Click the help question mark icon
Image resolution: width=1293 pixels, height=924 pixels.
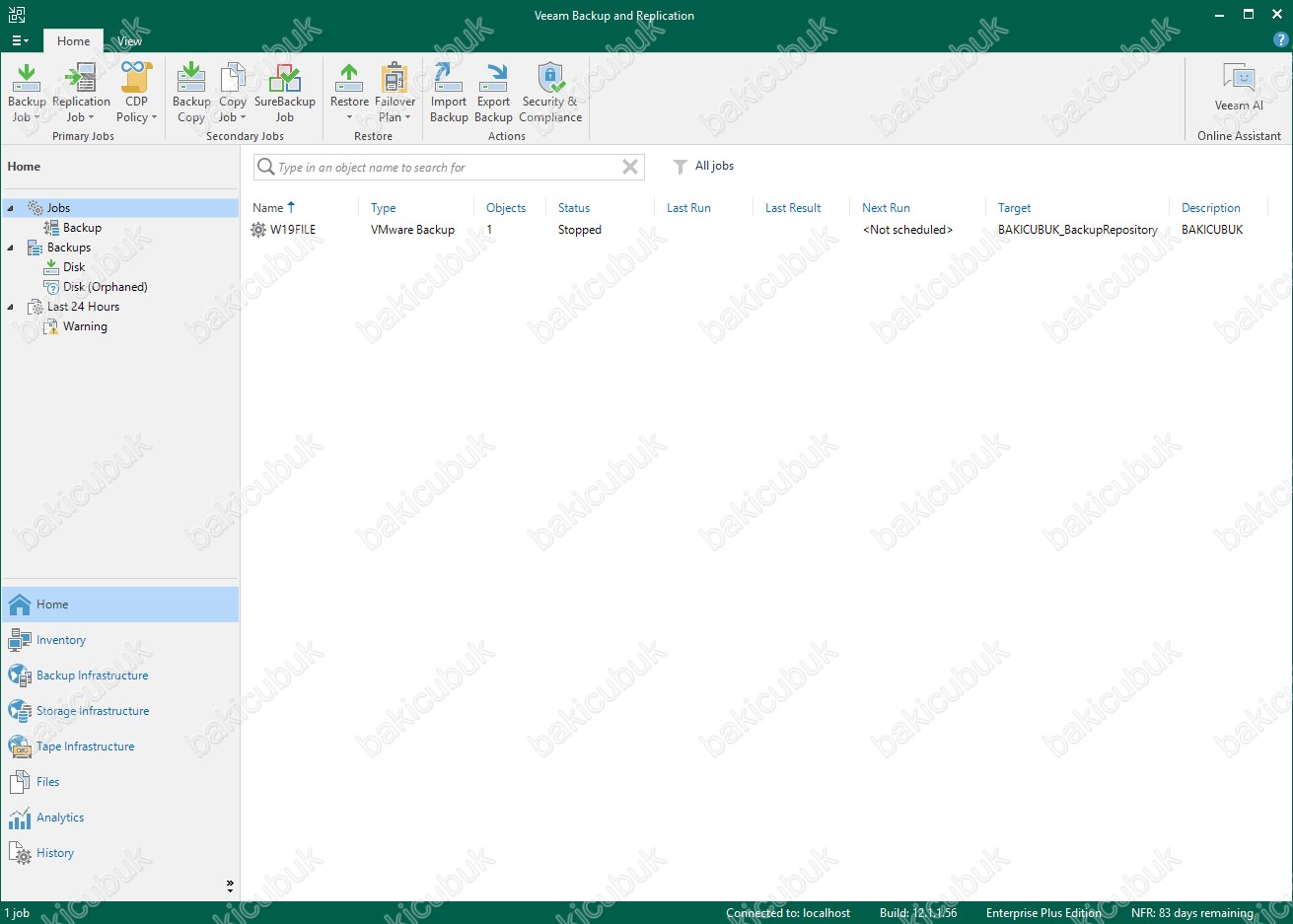coord(1281,40)
